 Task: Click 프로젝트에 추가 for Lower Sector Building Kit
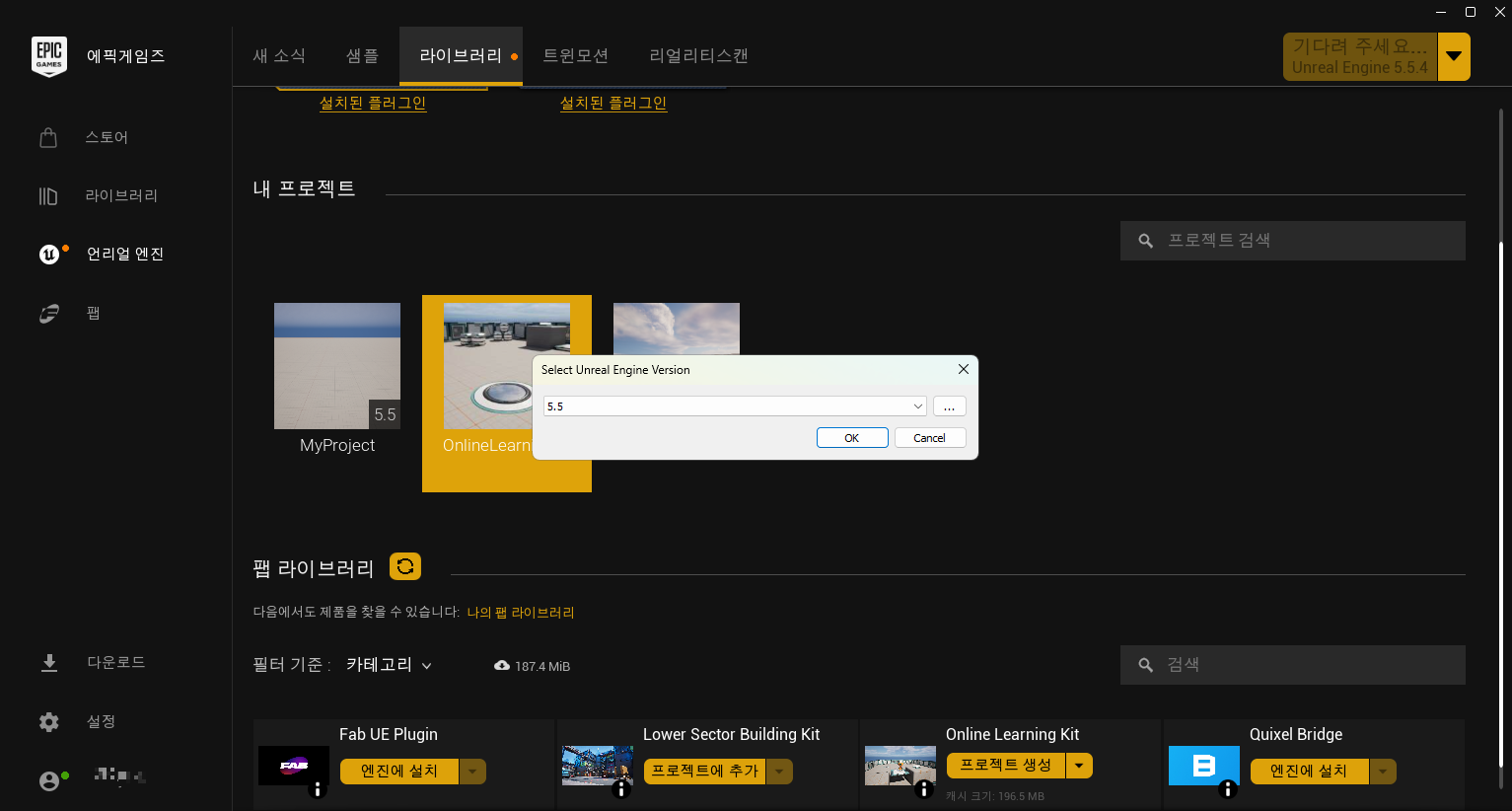[705, 772]
